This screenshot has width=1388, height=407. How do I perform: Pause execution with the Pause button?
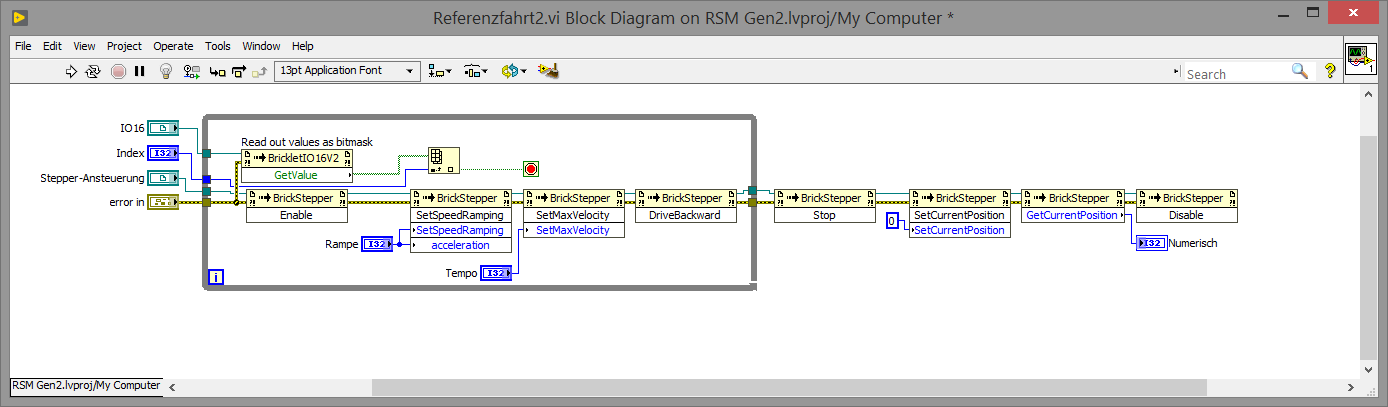(140, 71)
